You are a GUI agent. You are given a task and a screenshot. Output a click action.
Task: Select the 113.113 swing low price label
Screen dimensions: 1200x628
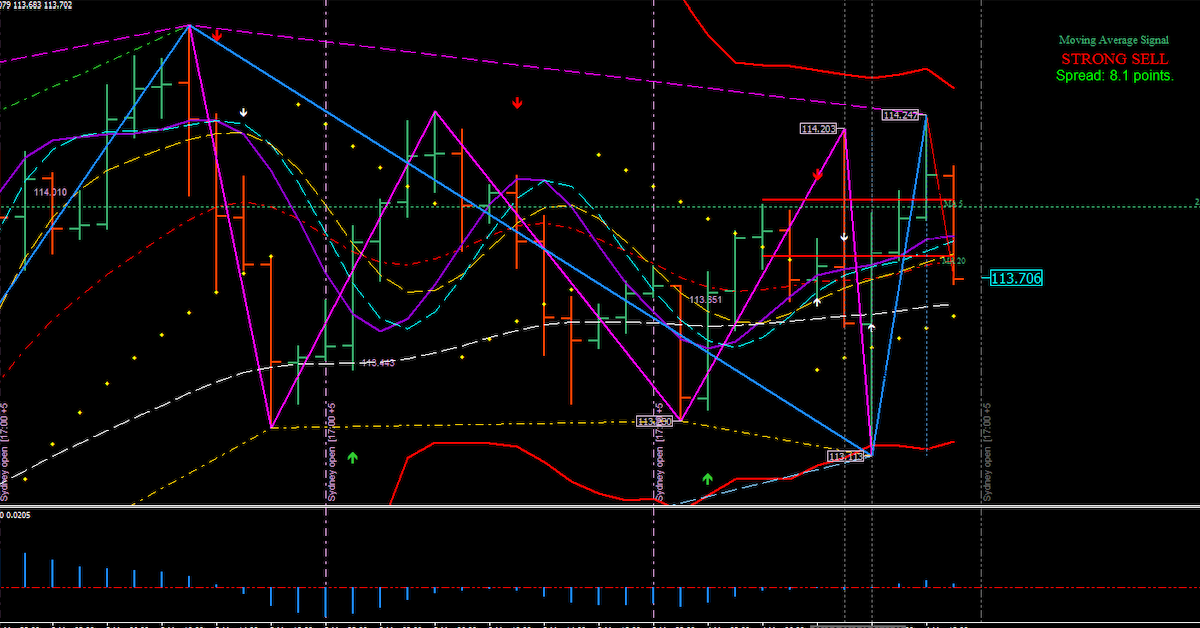pos(845,456)
